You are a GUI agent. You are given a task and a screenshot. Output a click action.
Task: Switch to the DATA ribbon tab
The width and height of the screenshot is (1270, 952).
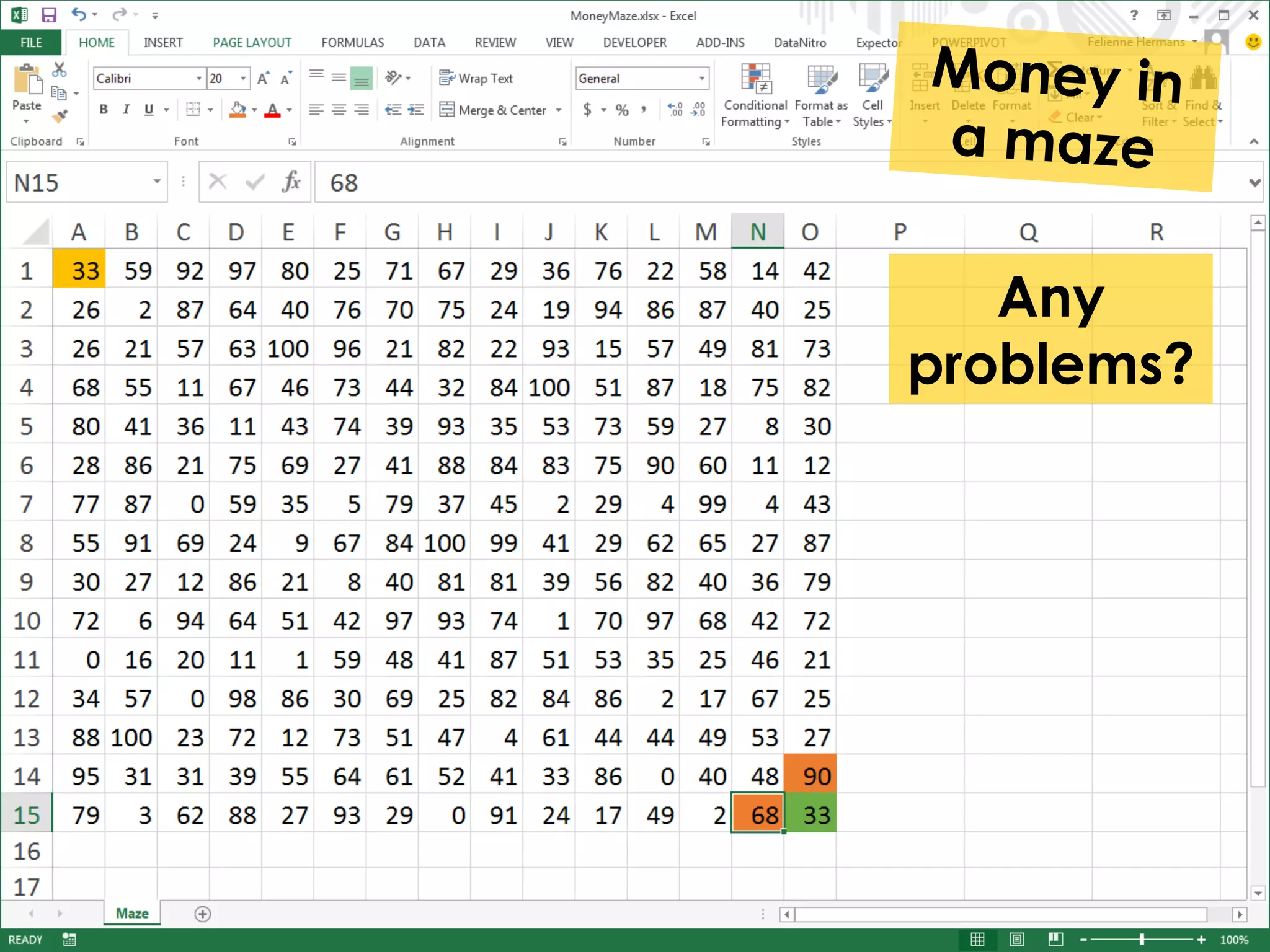[429, 43]
